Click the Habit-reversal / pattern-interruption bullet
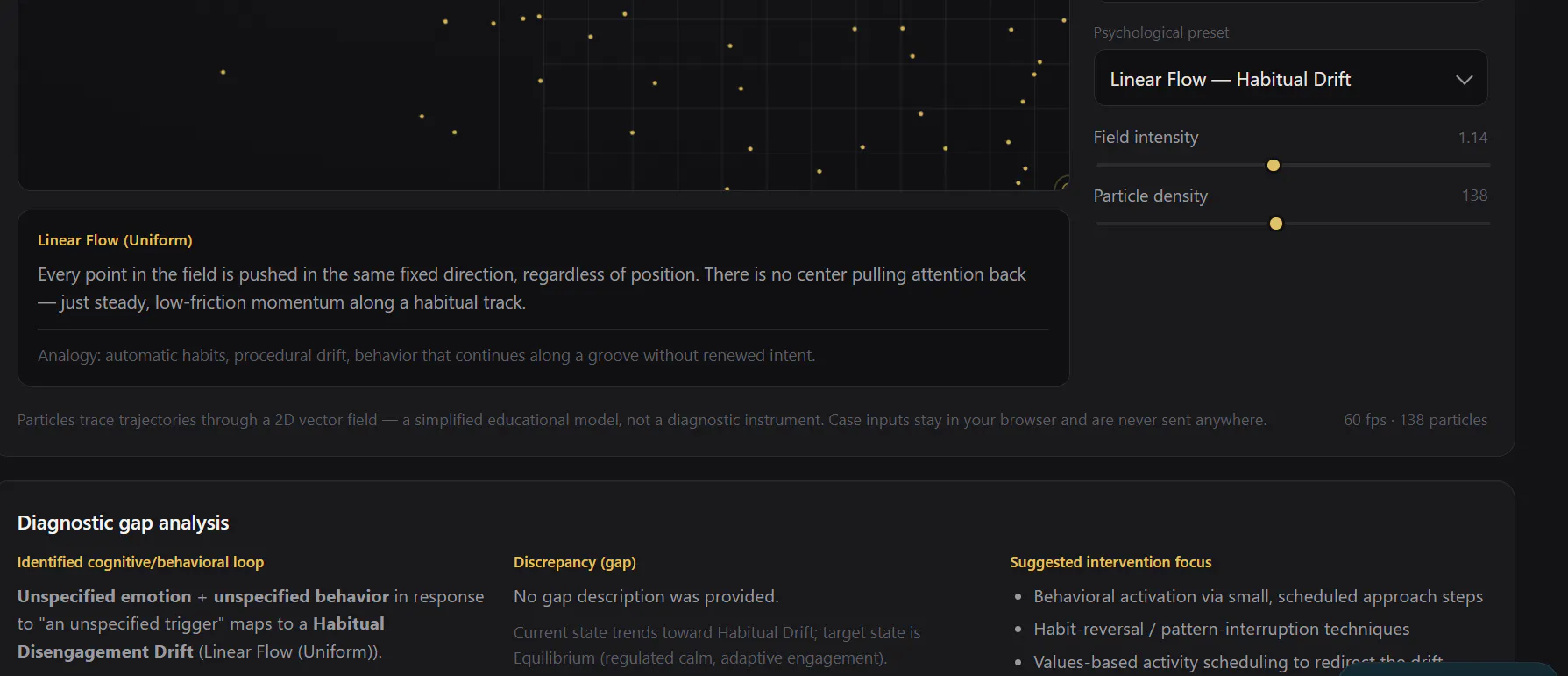The height and width of the screenshot is (676, 1568). pyautogui.click(x=1221, y=629)
